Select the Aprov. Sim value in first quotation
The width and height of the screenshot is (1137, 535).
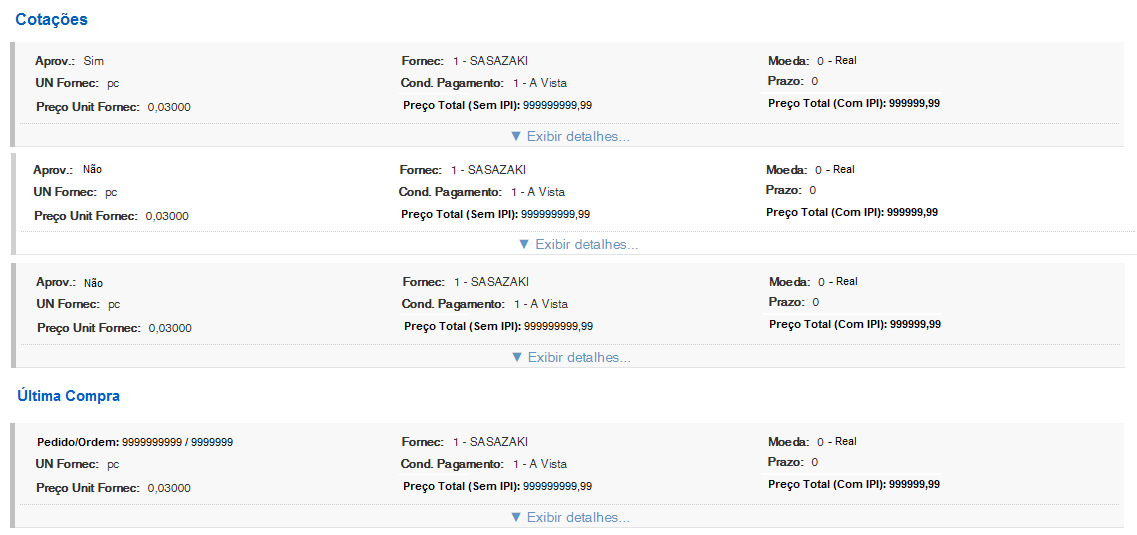tap(93, 61)
